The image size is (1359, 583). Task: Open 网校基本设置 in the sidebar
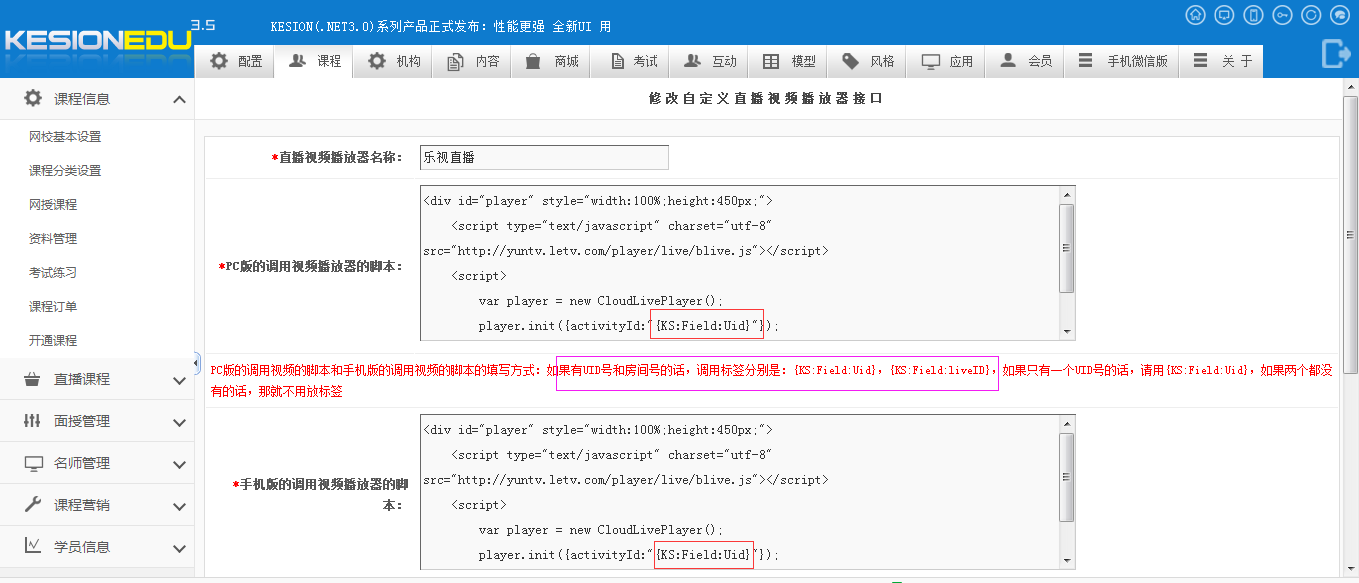pyautogui.click(x=65, y=137)
